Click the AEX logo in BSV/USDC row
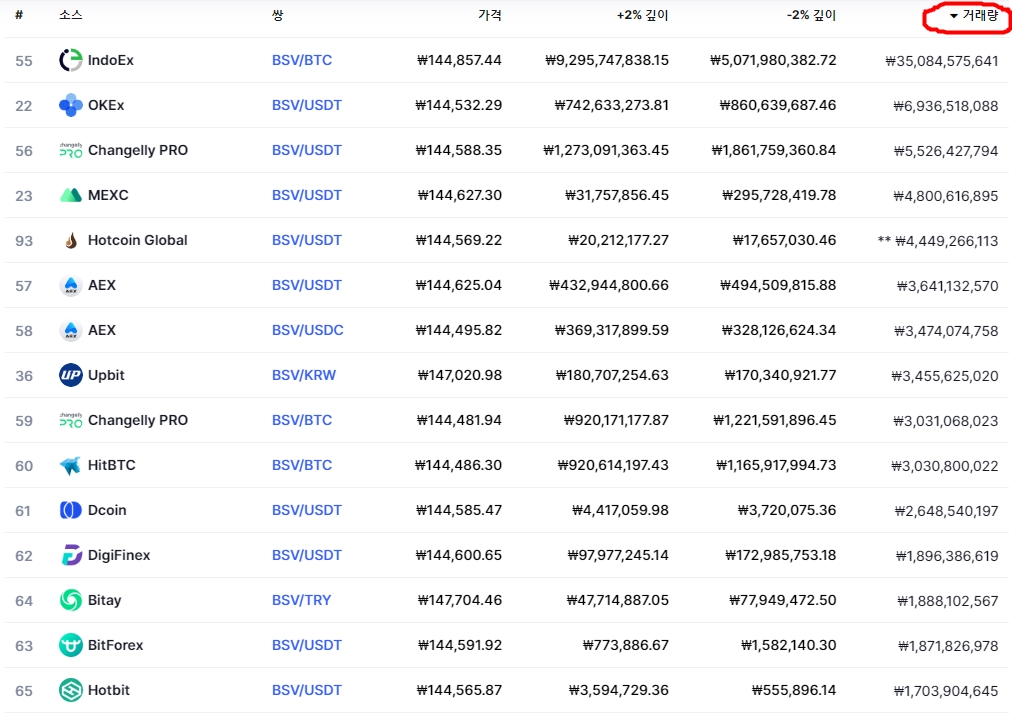 pyautogui.click(x=70, y=330)
